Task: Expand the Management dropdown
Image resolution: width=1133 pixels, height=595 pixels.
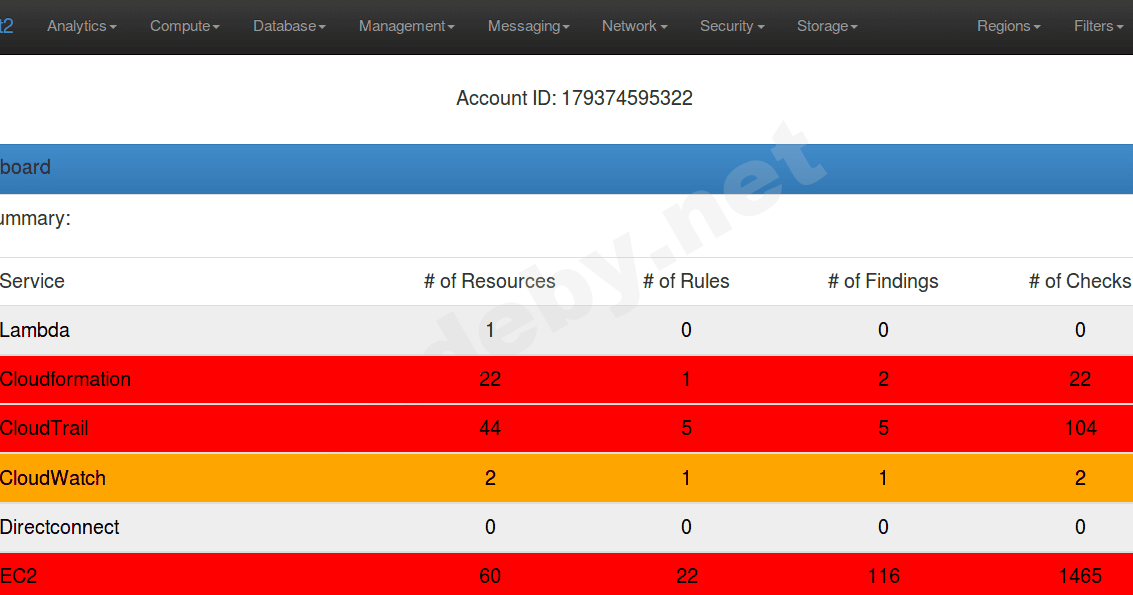Action: [405, 26]
